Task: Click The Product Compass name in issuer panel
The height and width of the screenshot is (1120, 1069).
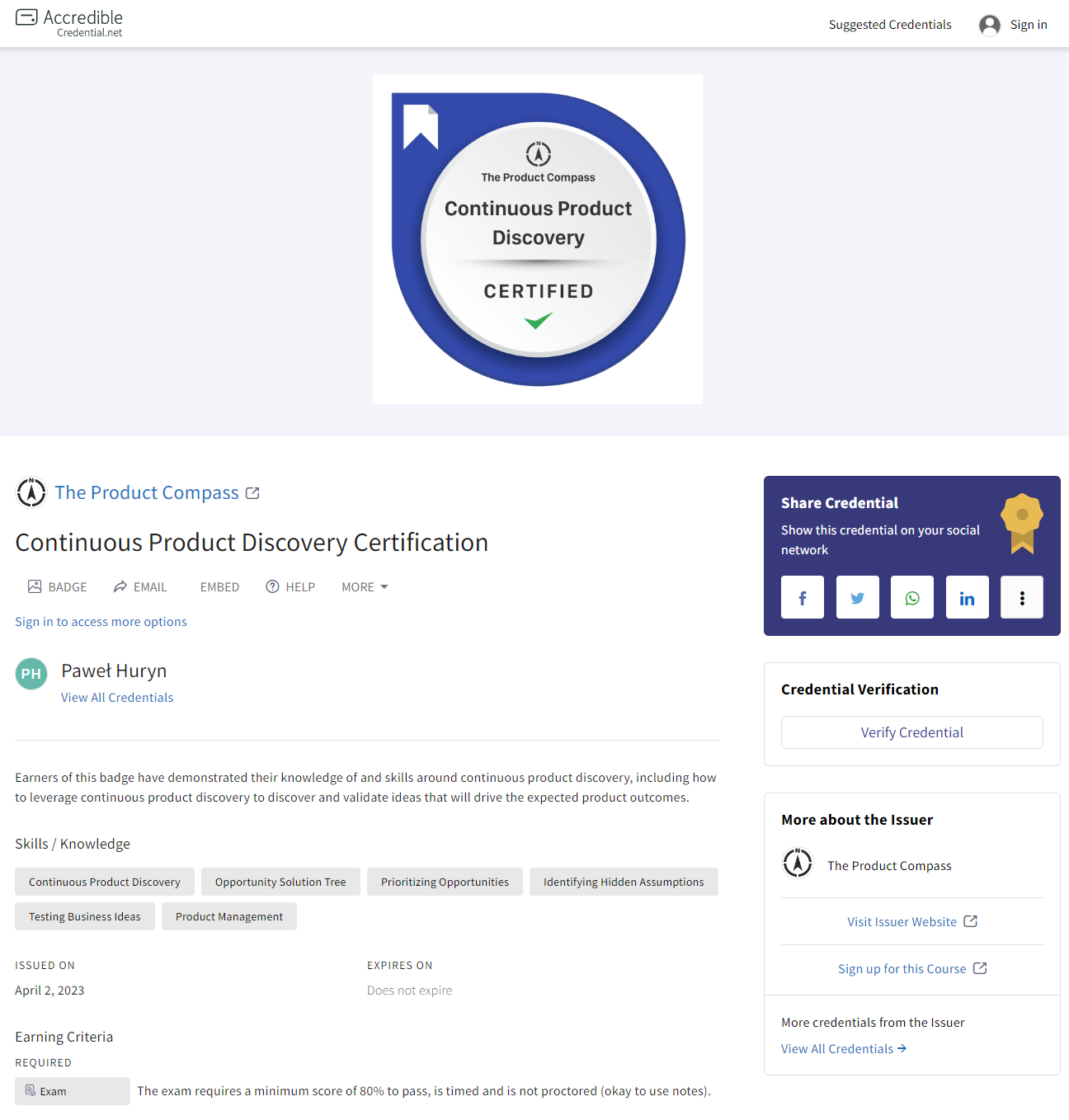Action: coord(889,866)
